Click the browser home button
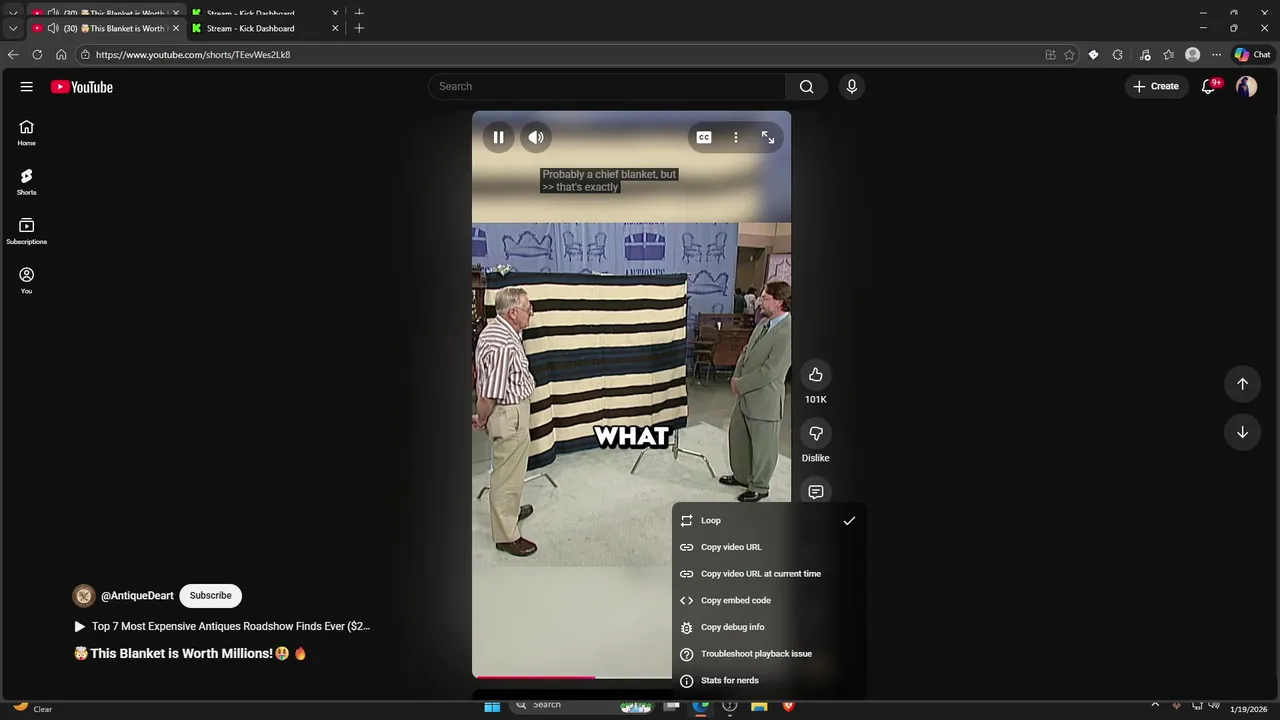Viewport: 1280px width, 720px height. coord(61,55)
